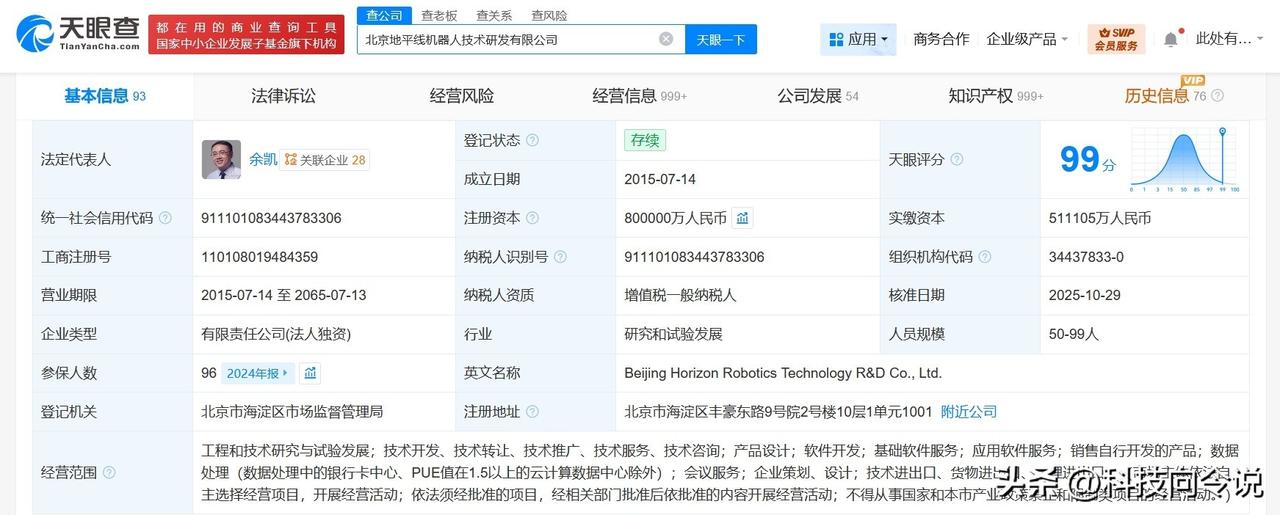Switch to 查老板 search tab
The image size is (1280, 515).
pyautogui.click(x=439, y=15)
